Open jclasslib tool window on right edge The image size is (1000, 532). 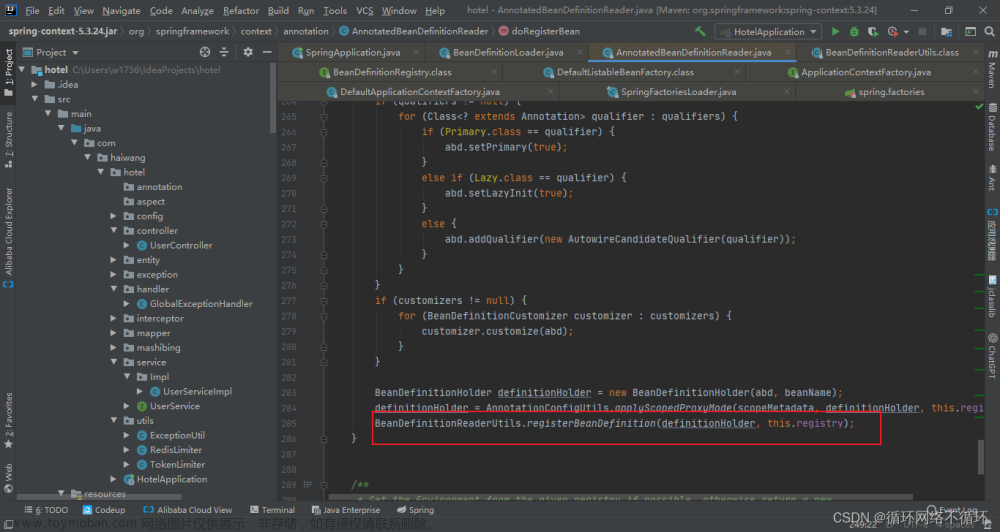click(x=992, y=297)
